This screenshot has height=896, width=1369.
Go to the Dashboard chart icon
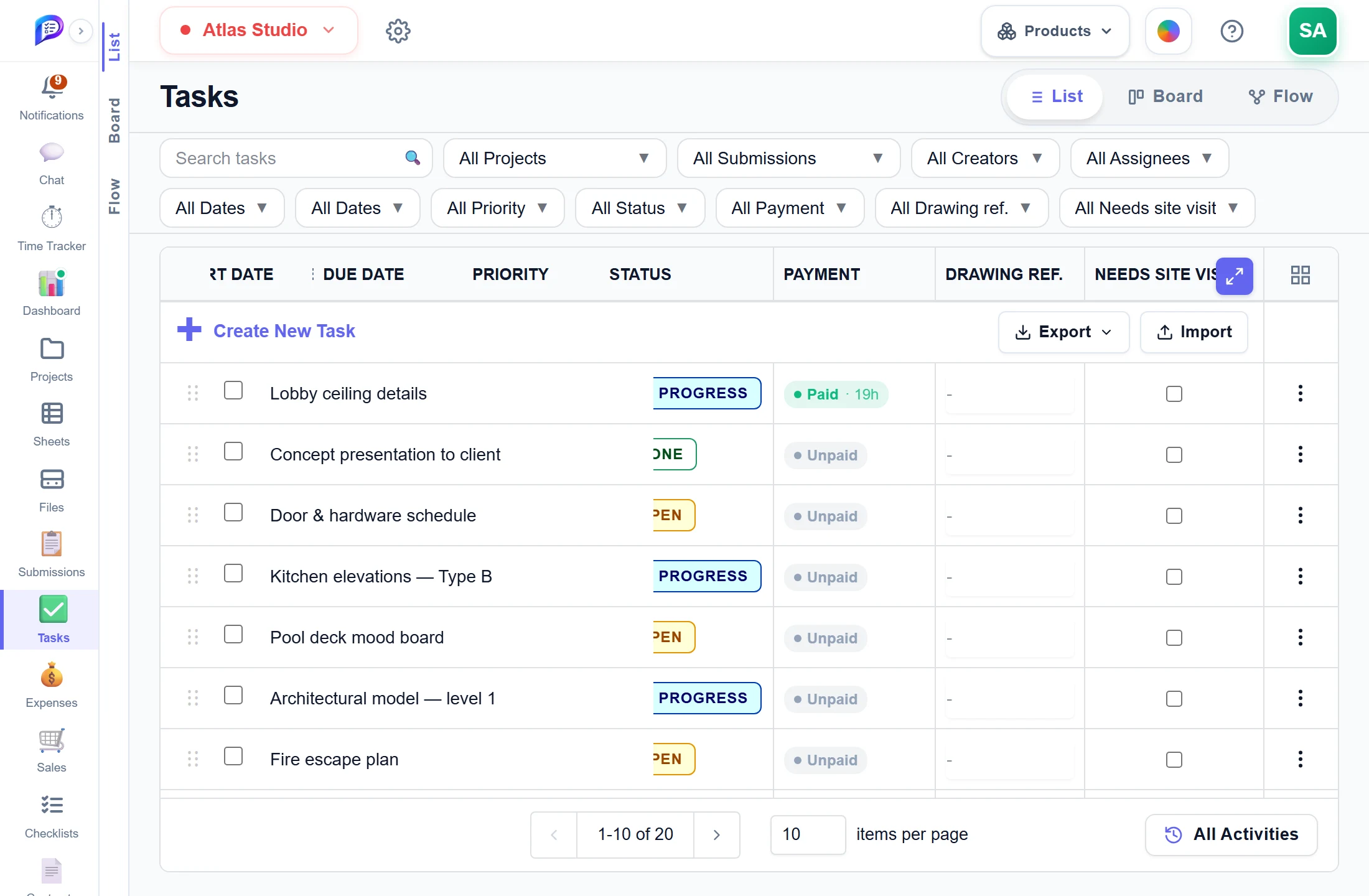[52, 283]
